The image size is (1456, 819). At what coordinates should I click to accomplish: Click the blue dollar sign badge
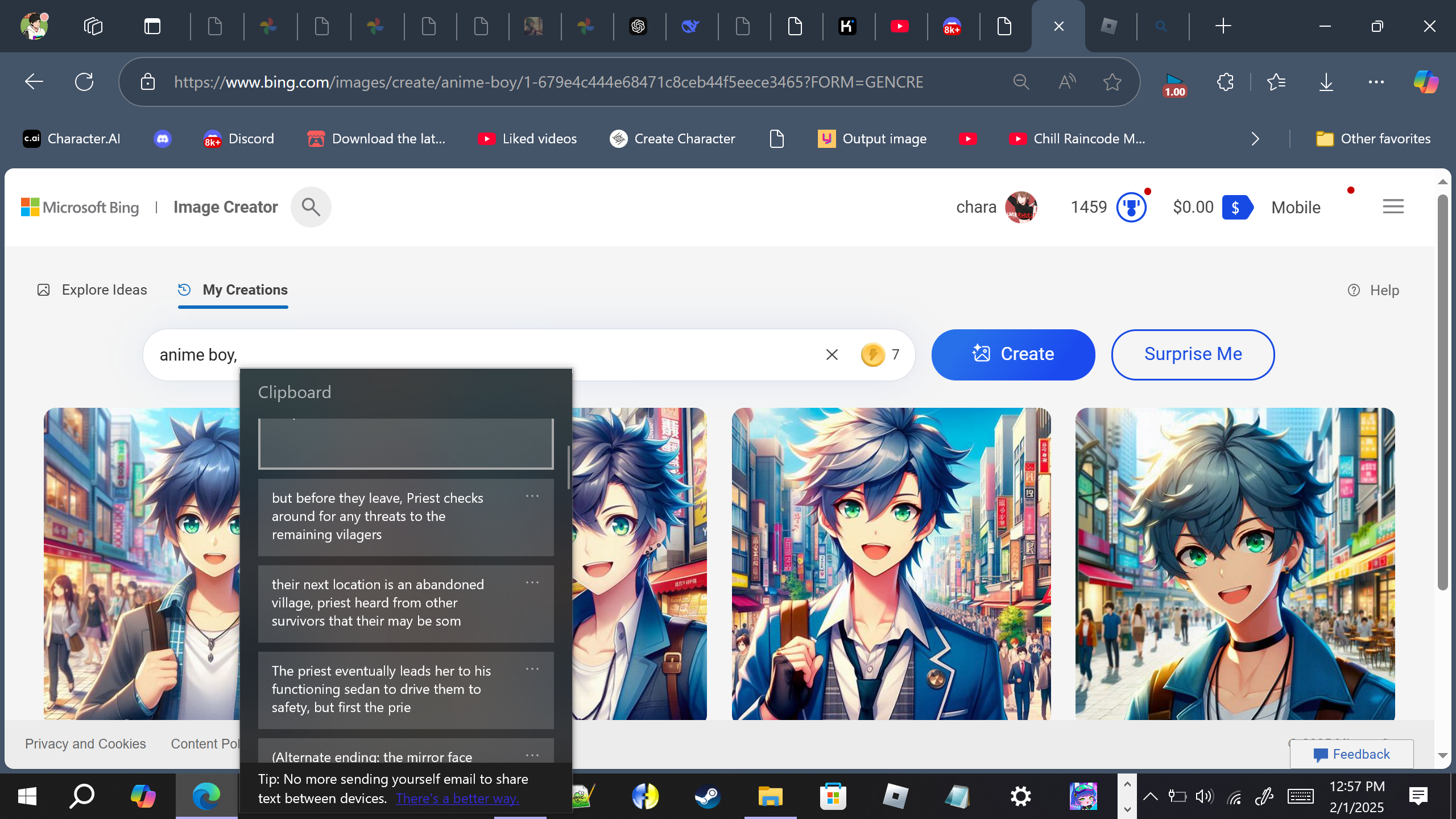[x=1236, y=207]
